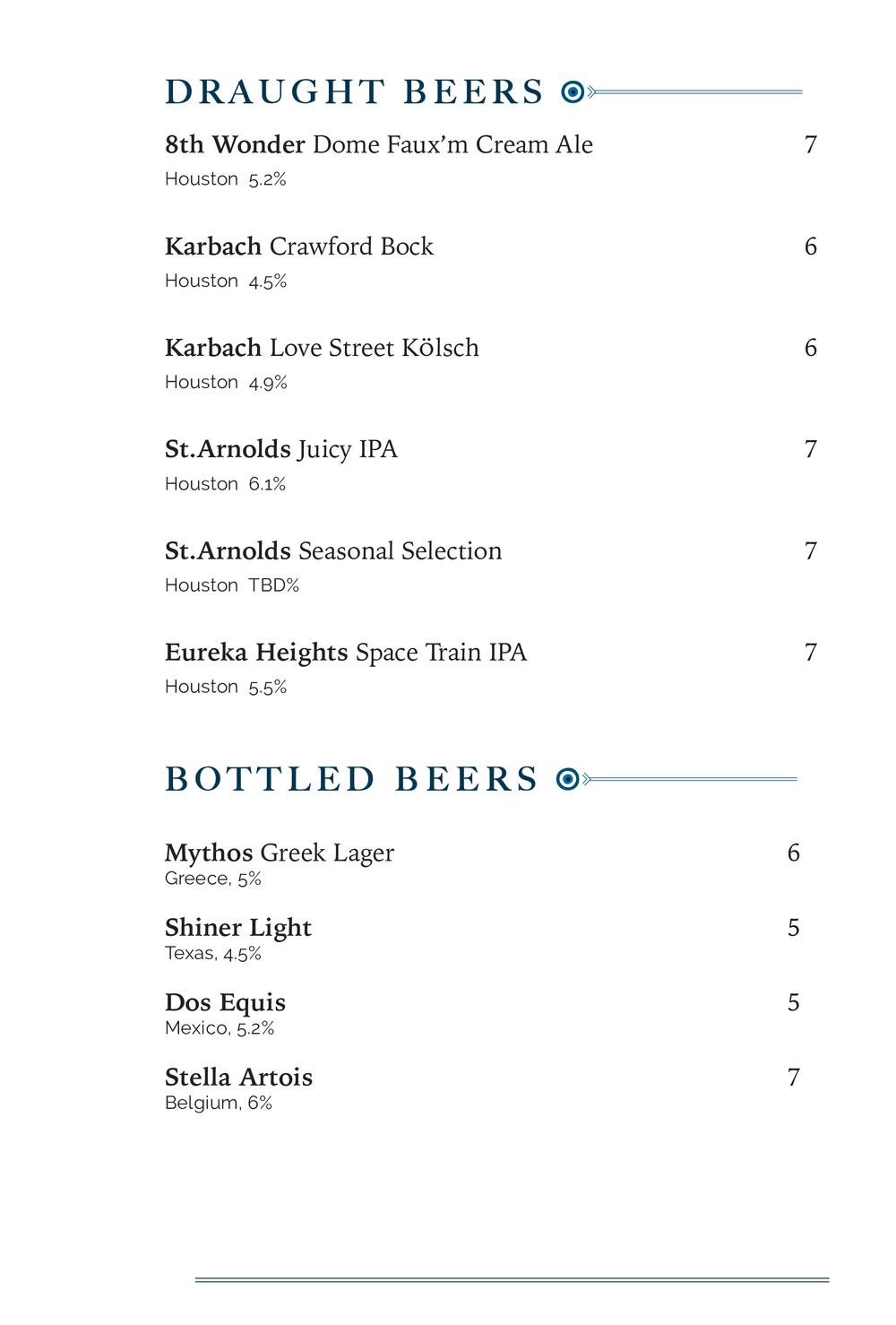
Task: Click the bullseye icon beside Bottled Beers
Action: (x=567, y=779)
